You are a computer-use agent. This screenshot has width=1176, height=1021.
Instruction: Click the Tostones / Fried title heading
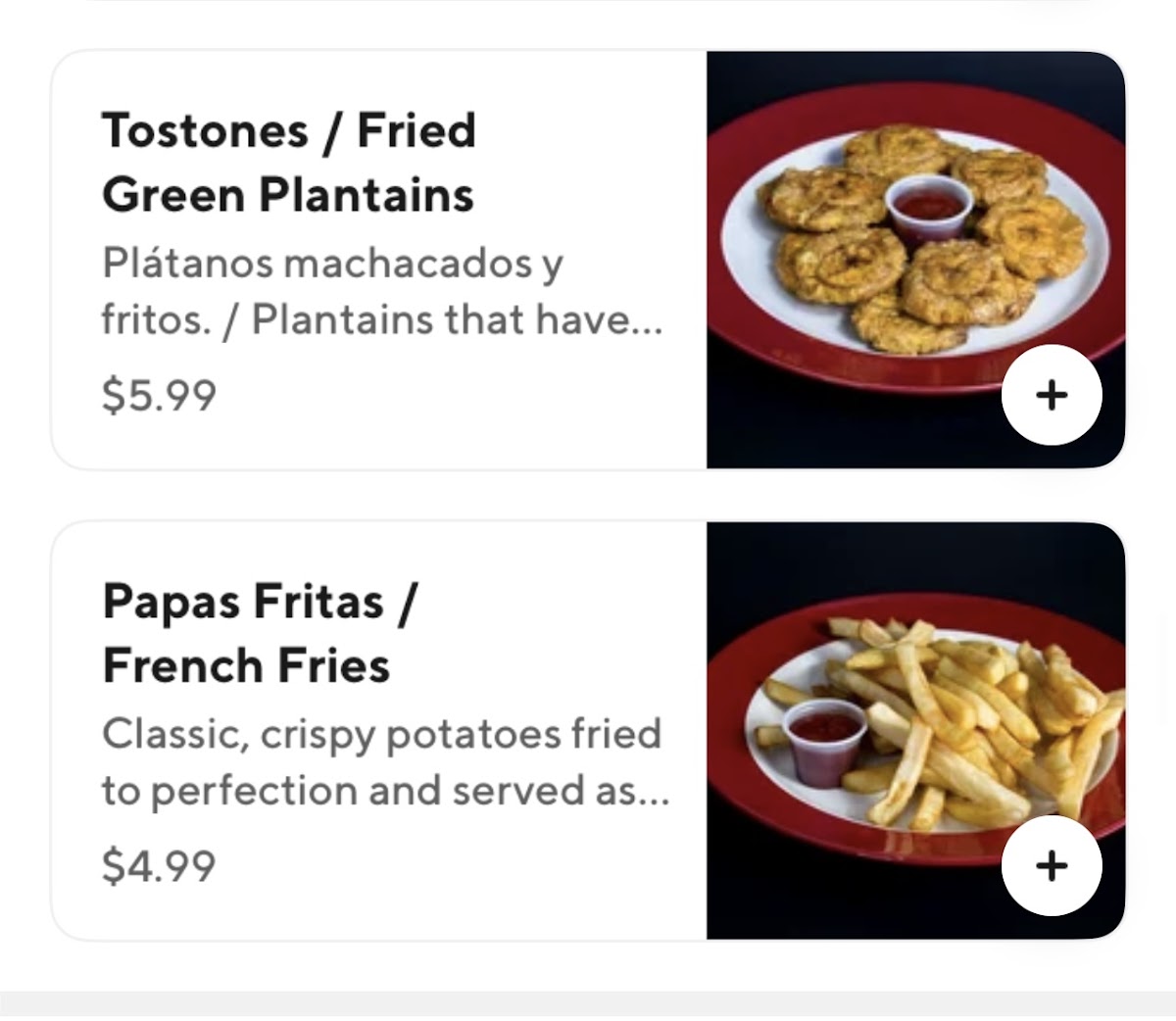coord(289,130)
